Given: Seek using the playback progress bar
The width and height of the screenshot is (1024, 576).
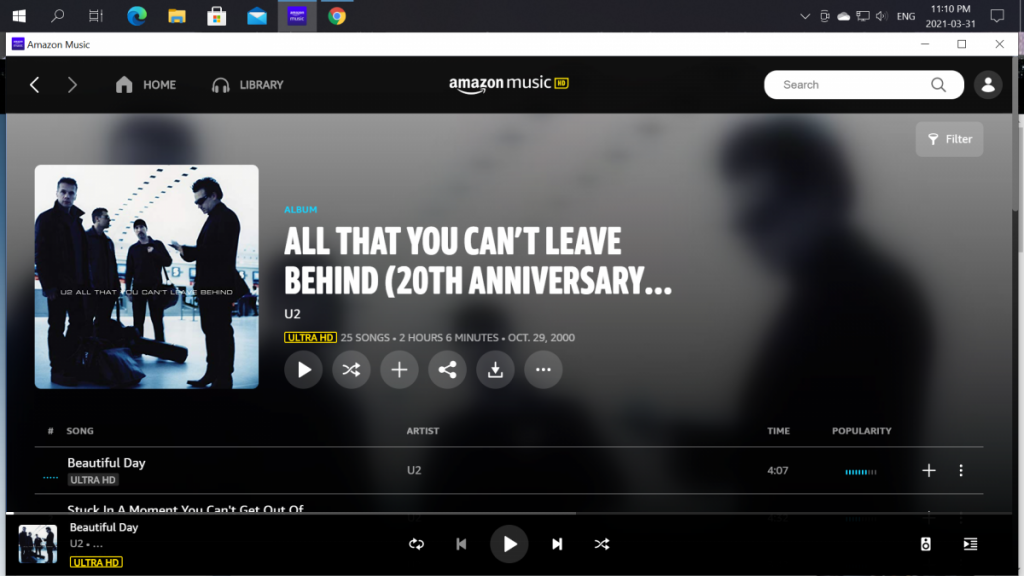Looking at the screenshot, I should [509, 513].
